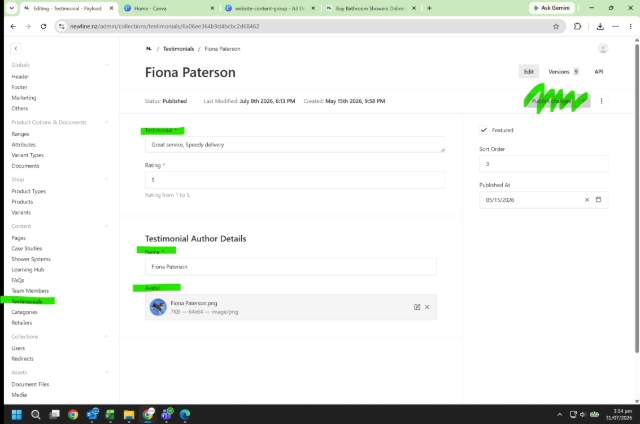The width and height of the screenshot is (640, 424).
Task: Open Team Members collection
Action: (30, 291)
